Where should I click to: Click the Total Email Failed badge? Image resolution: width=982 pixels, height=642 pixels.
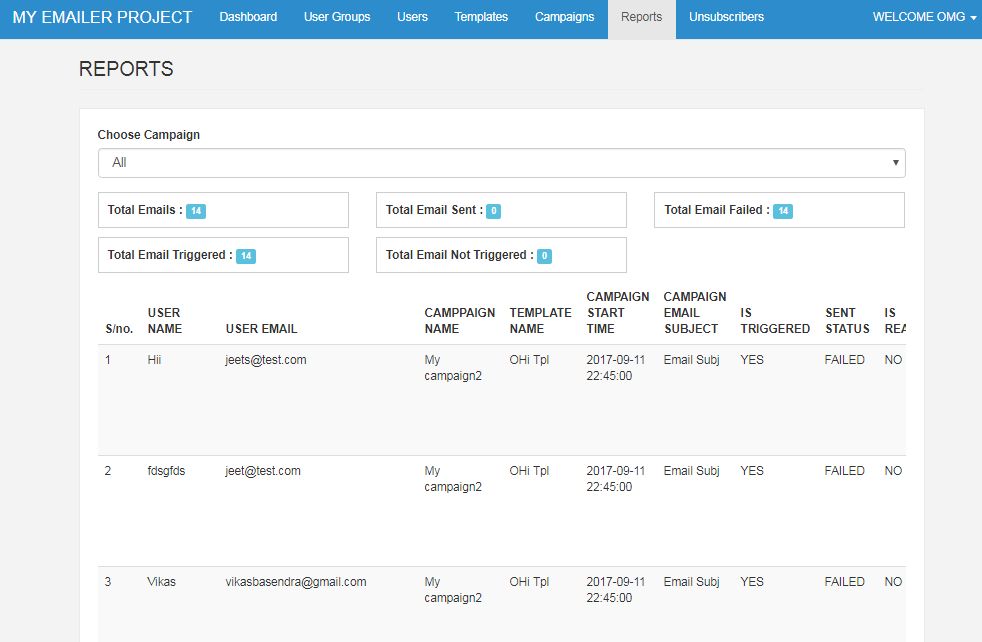click(783, 211)
